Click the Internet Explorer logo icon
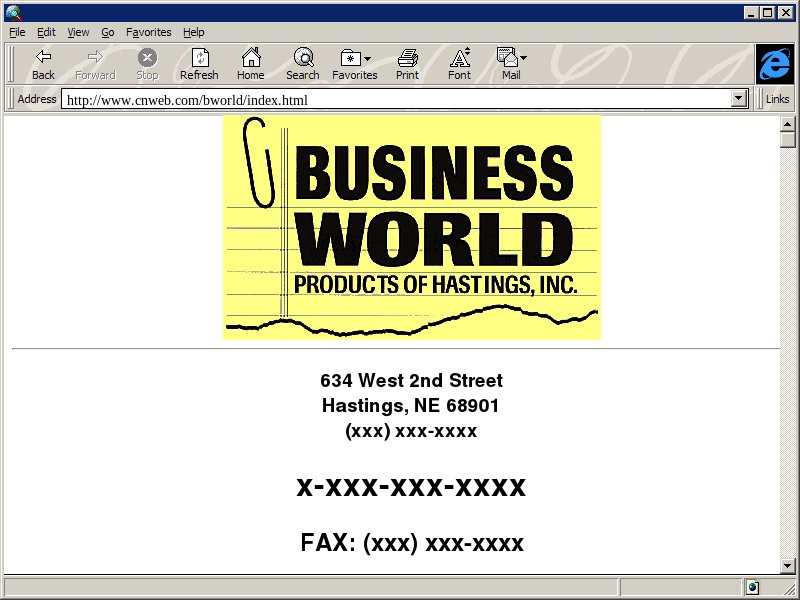 (x=774, y=64)
